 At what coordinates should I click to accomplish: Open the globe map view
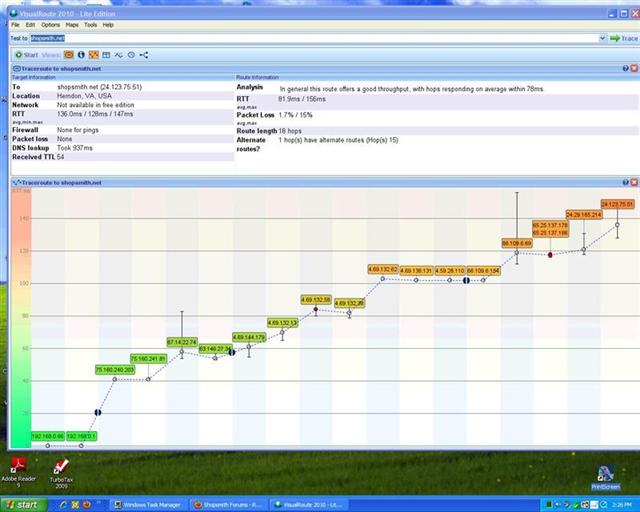[x=81, y=55]
